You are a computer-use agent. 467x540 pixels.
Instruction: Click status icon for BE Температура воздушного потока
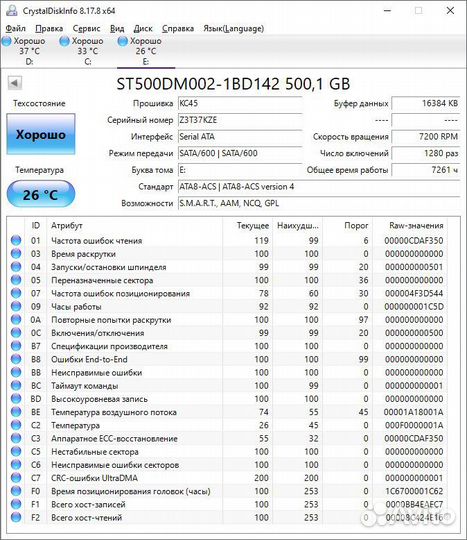16,412
